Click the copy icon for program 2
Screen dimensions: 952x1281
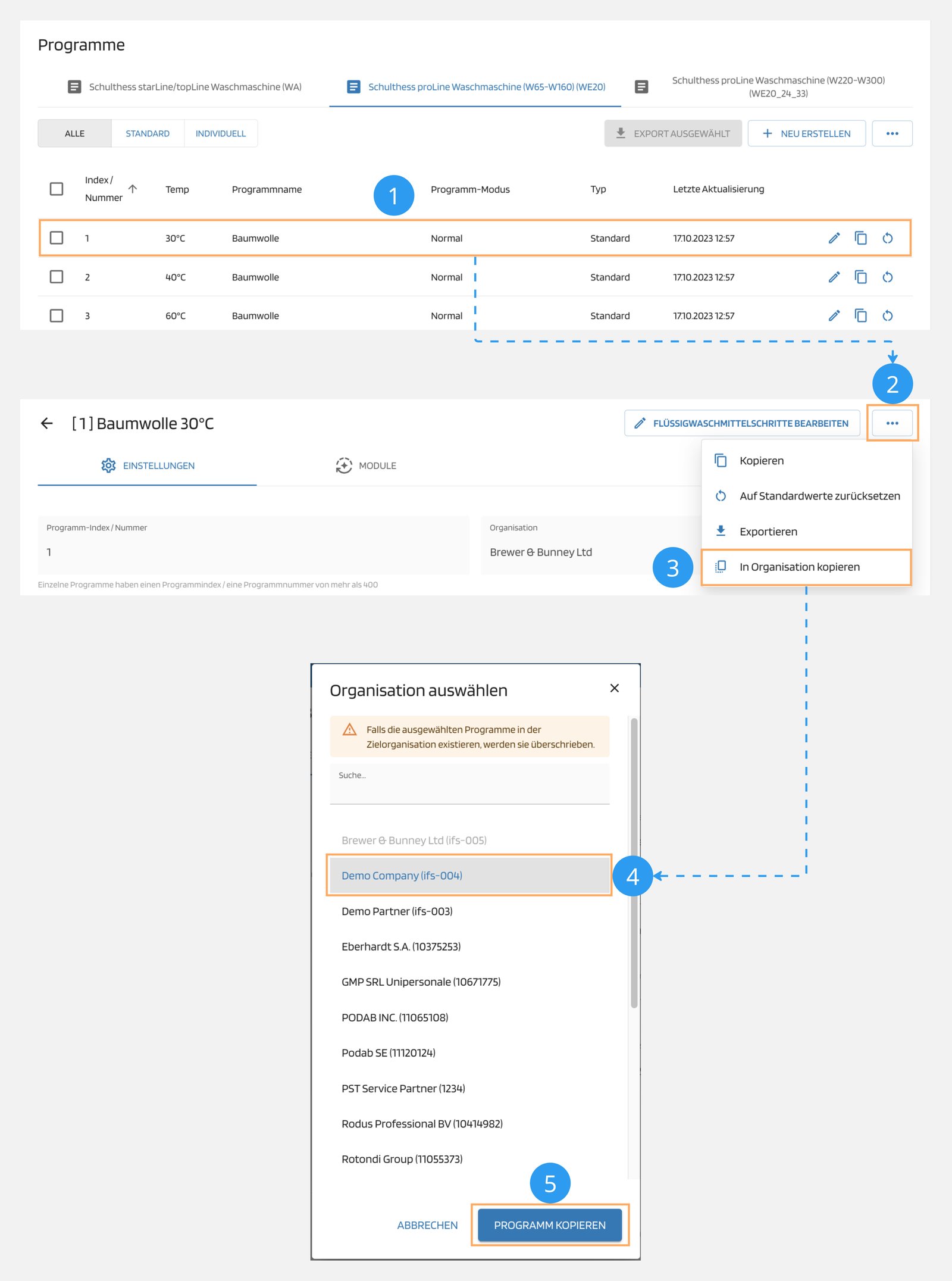(x=860, y=277)
